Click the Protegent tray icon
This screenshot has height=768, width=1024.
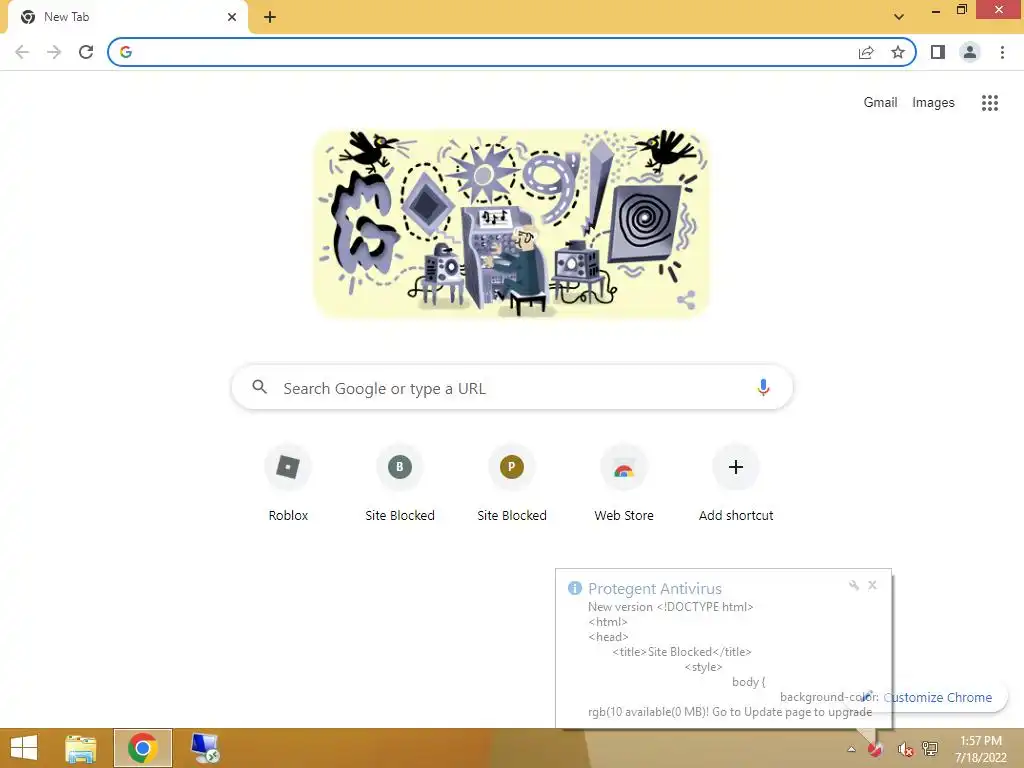(875, 749)
